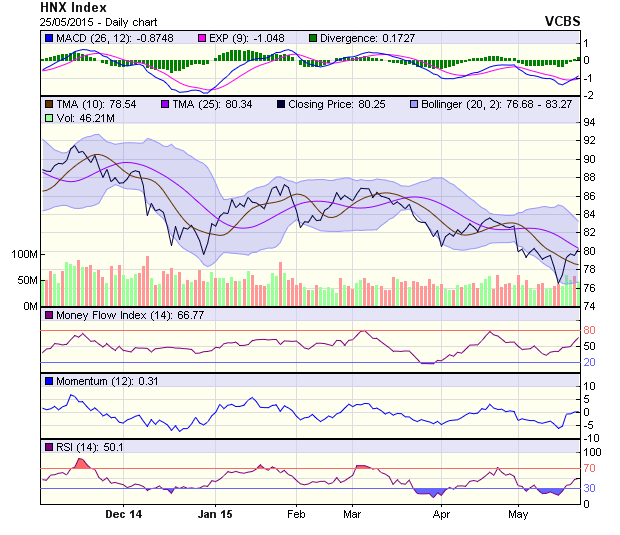Click the green Divergence legend swatch
620x535 pixels.
(312, 38)
